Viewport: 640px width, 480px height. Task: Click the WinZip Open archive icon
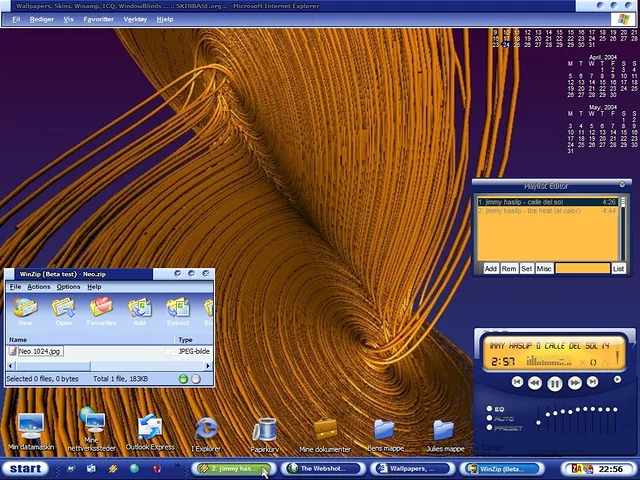(x=63, y=311)
